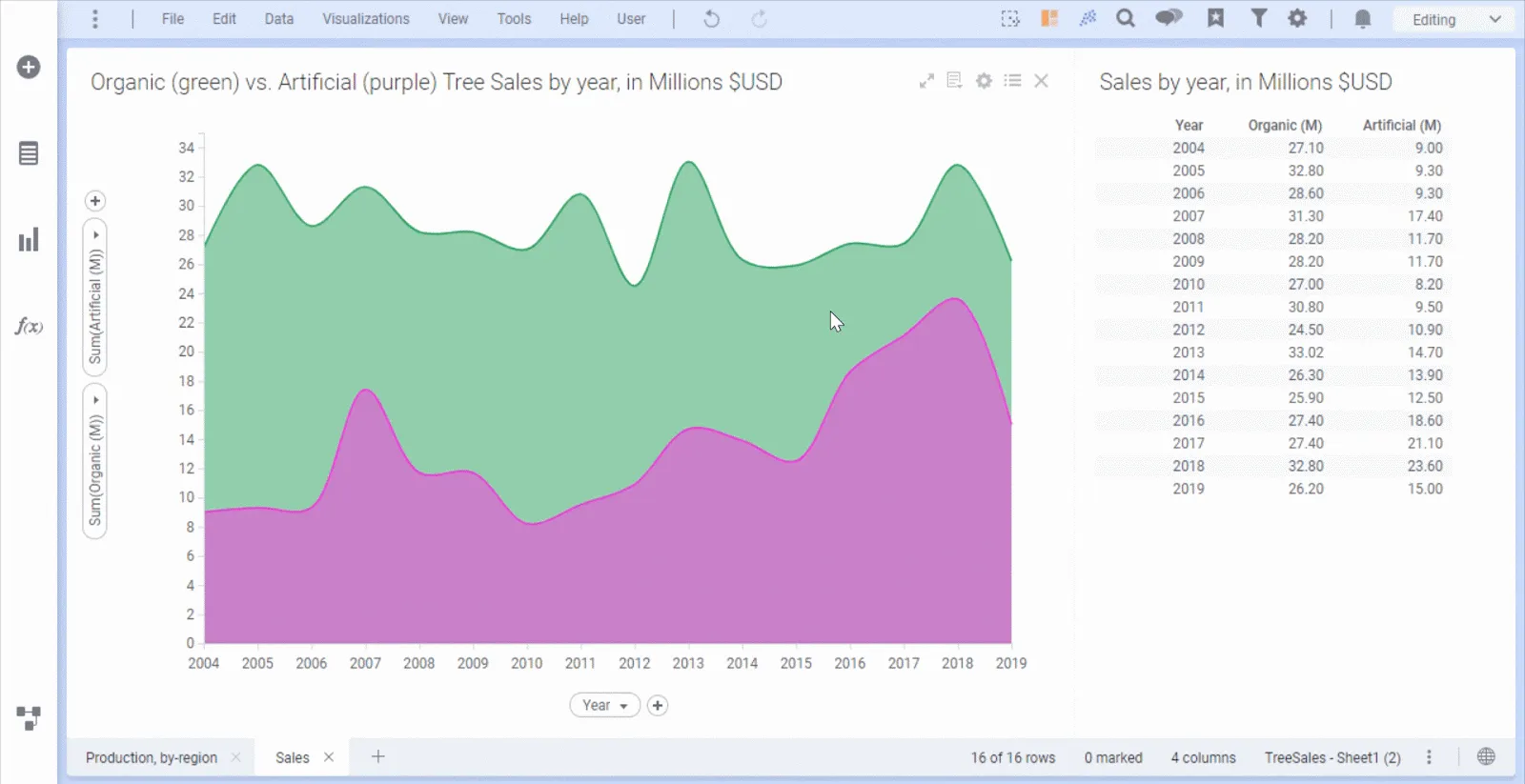Activate the marking selection tool icon
The width and height of the screenshot is (1525, 784).
pos(1010,19)
